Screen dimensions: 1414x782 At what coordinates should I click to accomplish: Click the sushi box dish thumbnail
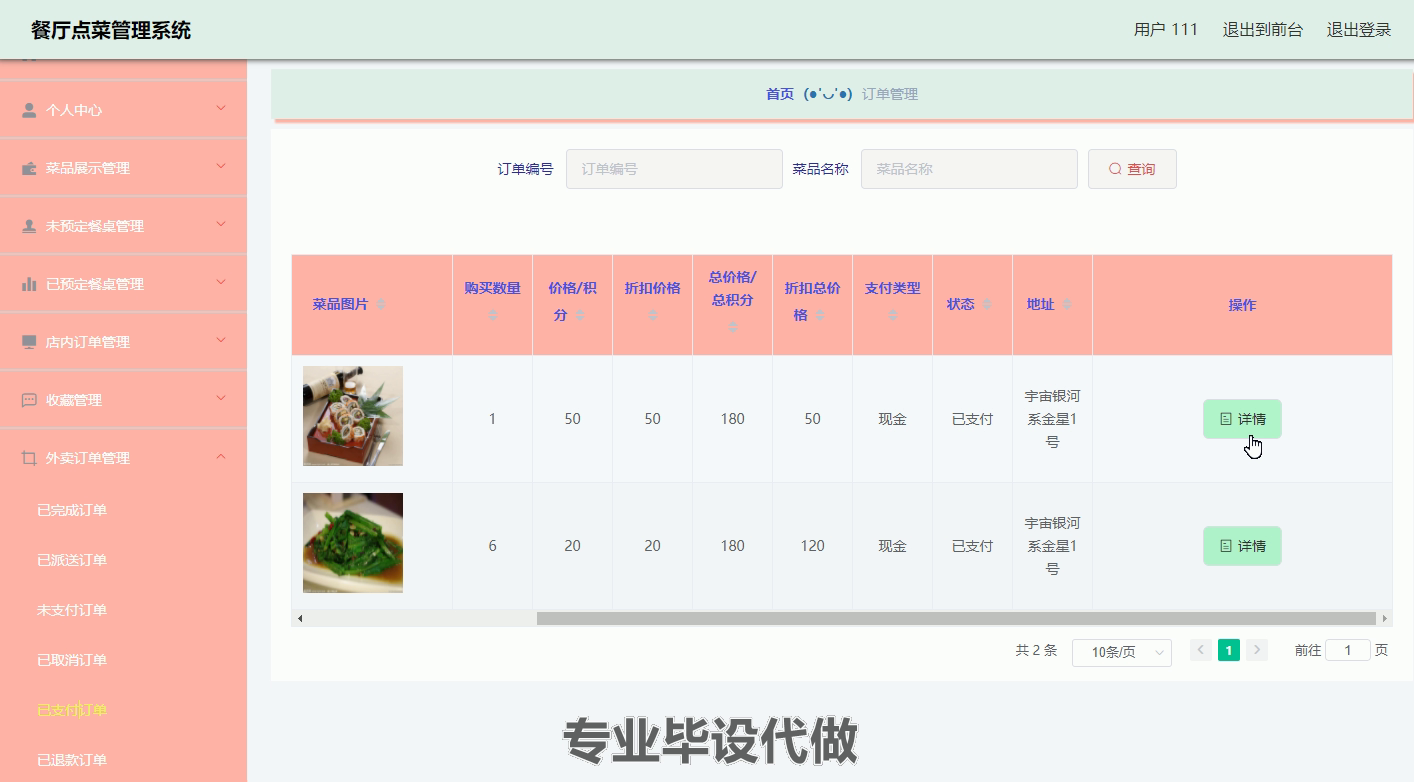(x=353, y=416)
